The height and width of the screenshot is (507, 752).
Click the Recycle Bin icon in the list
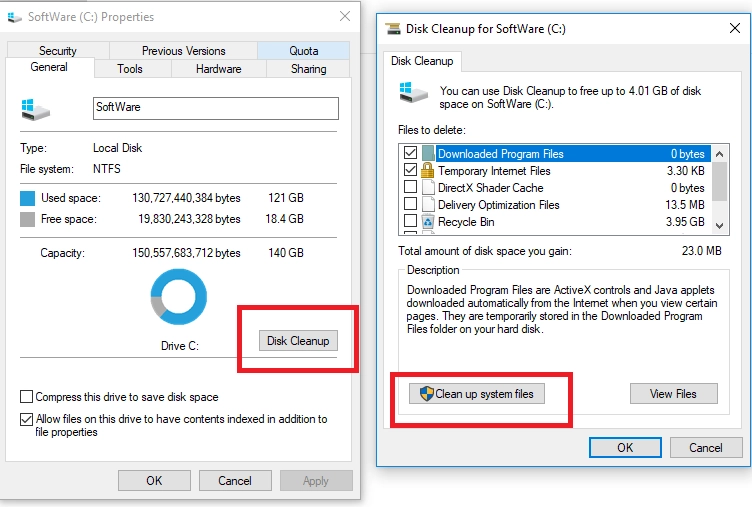coord(427,222)
